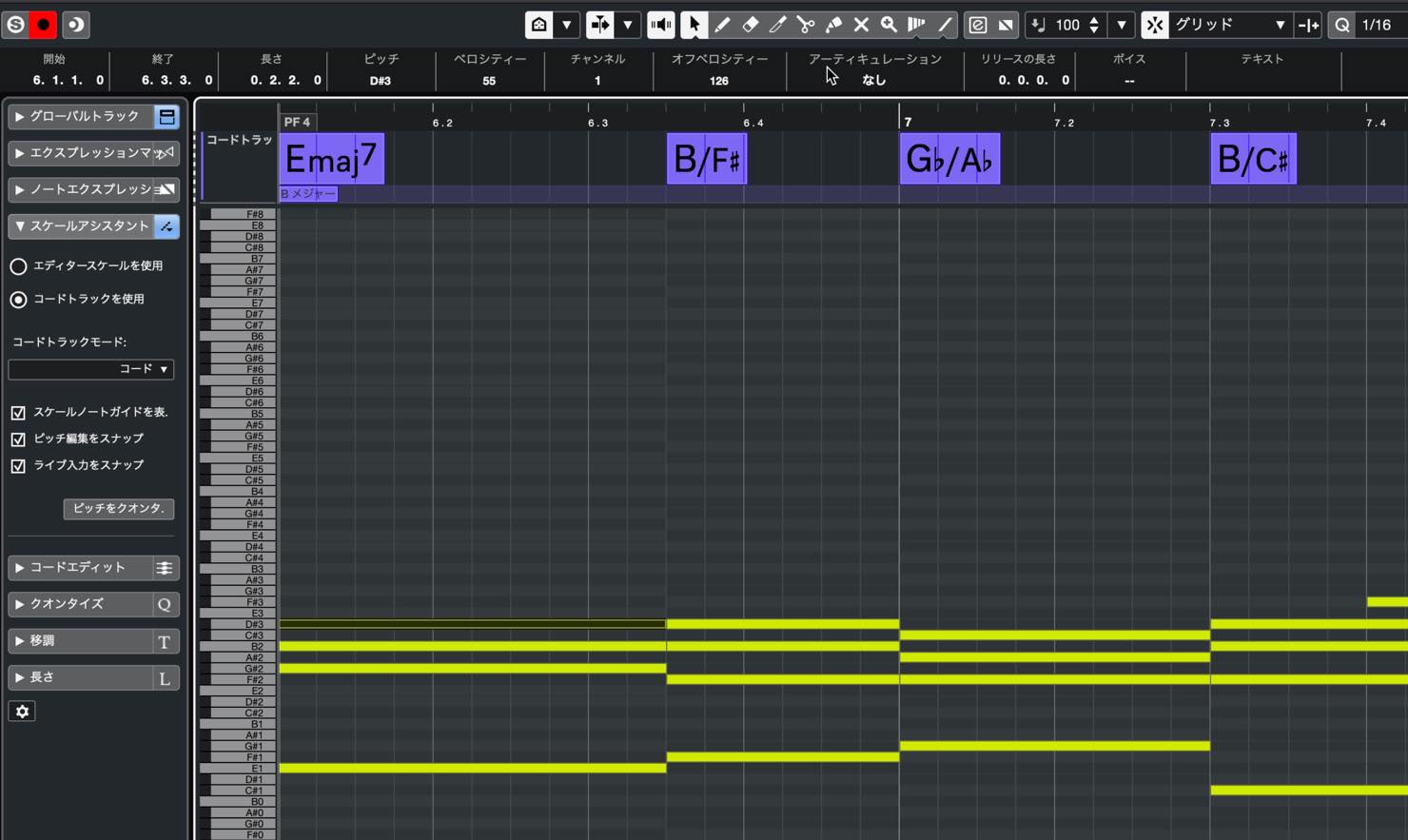Pick the Glue tool
Screen dimensions: 1408x840
pyautogui.click(x=833, y=25)
